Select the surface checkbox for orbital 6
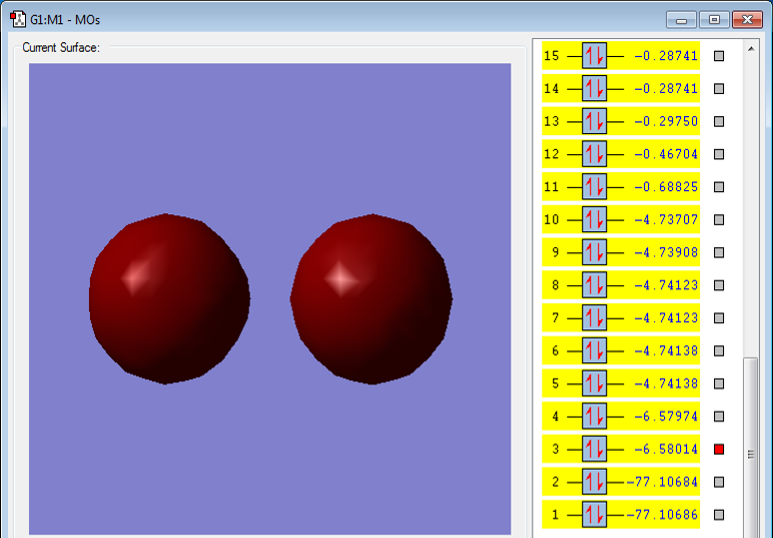The width and height of the screenshot is (773, 538). tap(719, 351)
